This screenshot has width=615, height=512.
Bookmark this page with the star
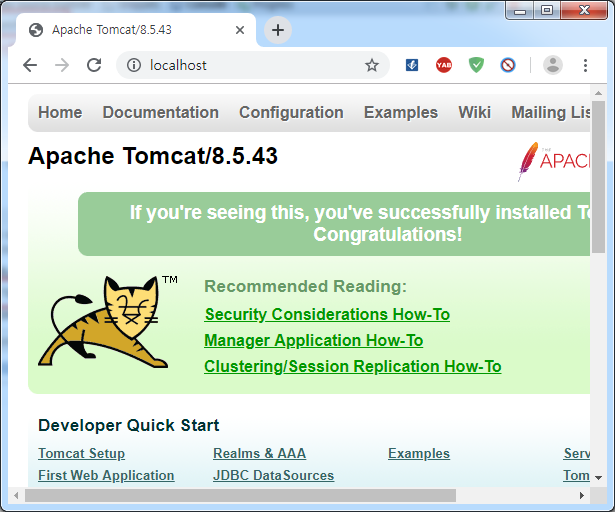pos(372,65)
